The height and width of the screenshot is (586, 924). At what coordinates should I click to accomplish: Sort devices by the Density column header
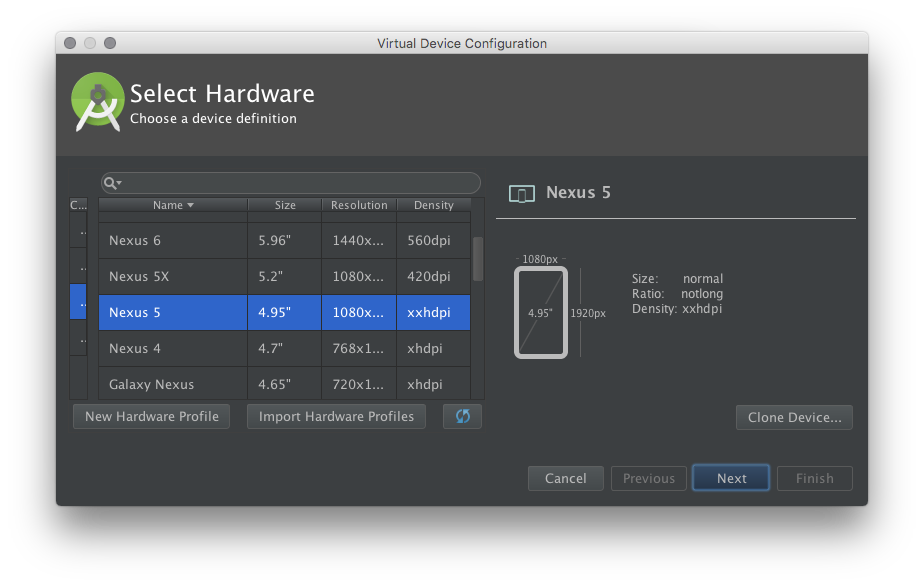point(433,205)
